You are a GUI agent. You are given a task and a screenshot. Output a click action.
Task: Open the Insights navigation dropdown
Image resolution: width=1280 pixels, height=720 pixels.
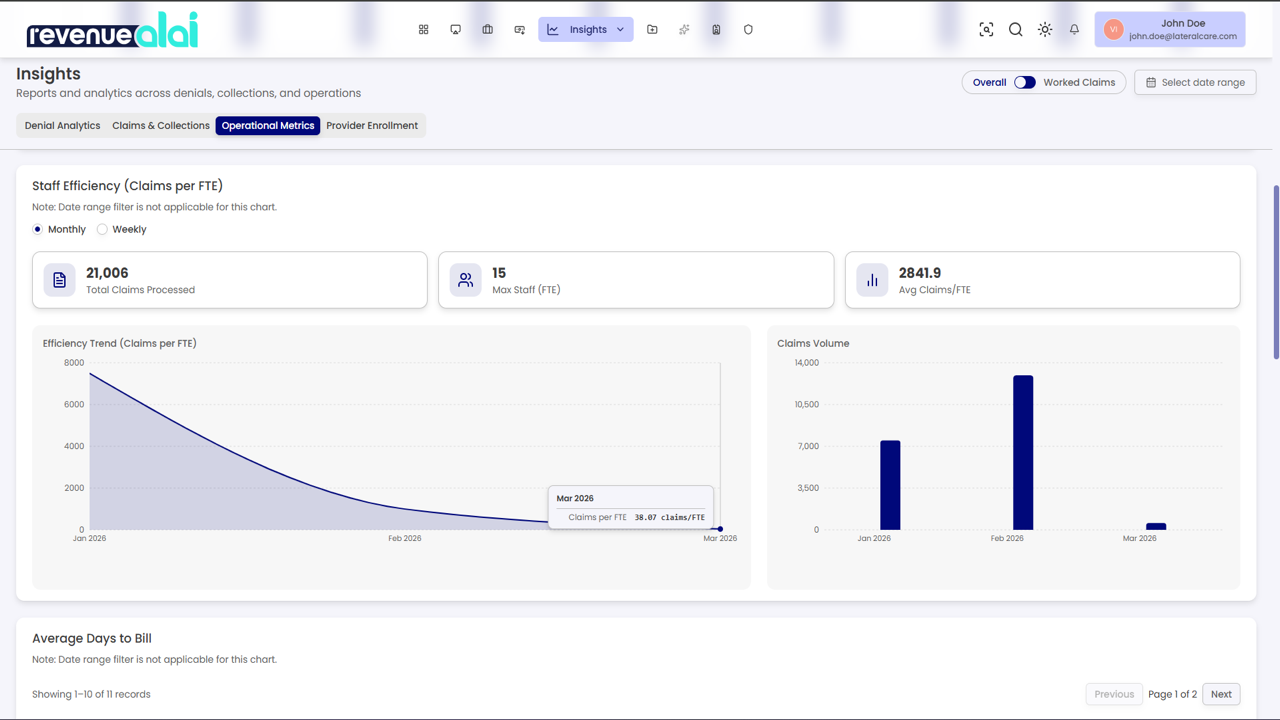click(x=586, y=30)
